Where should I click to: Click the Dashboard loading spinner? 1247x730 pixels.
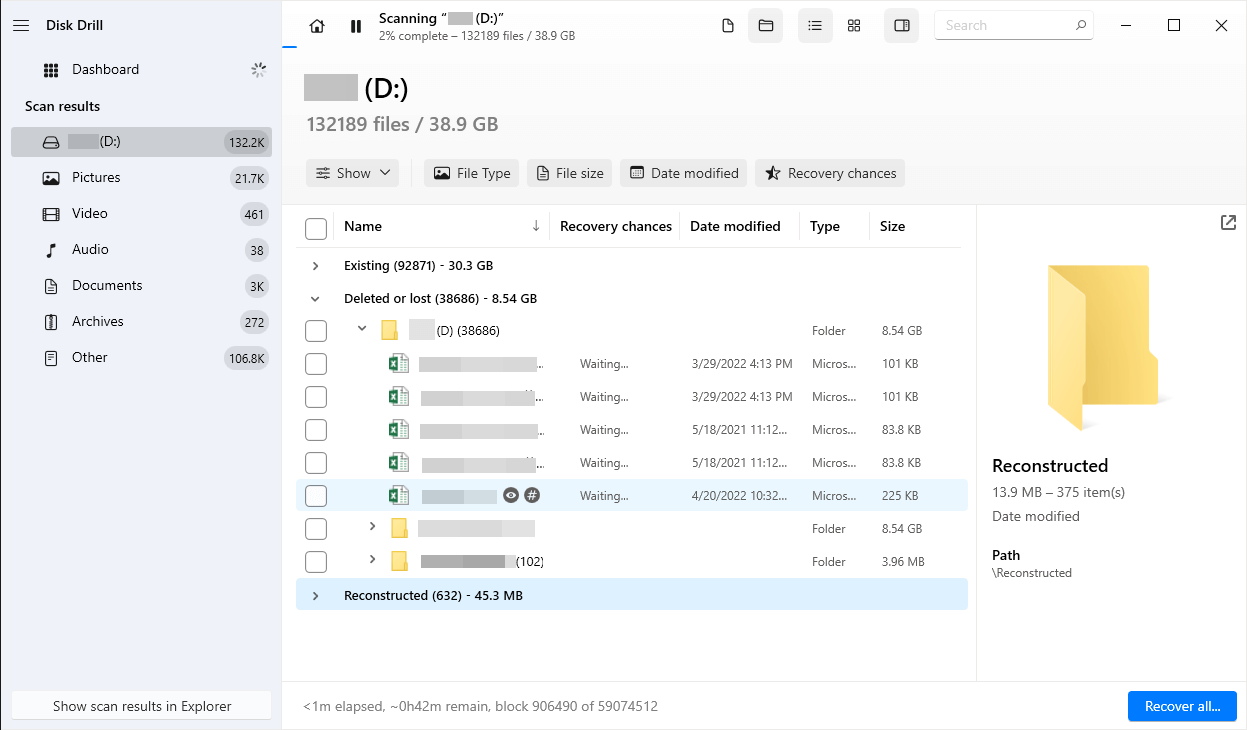pyautogui.click(x=258, y=70)
